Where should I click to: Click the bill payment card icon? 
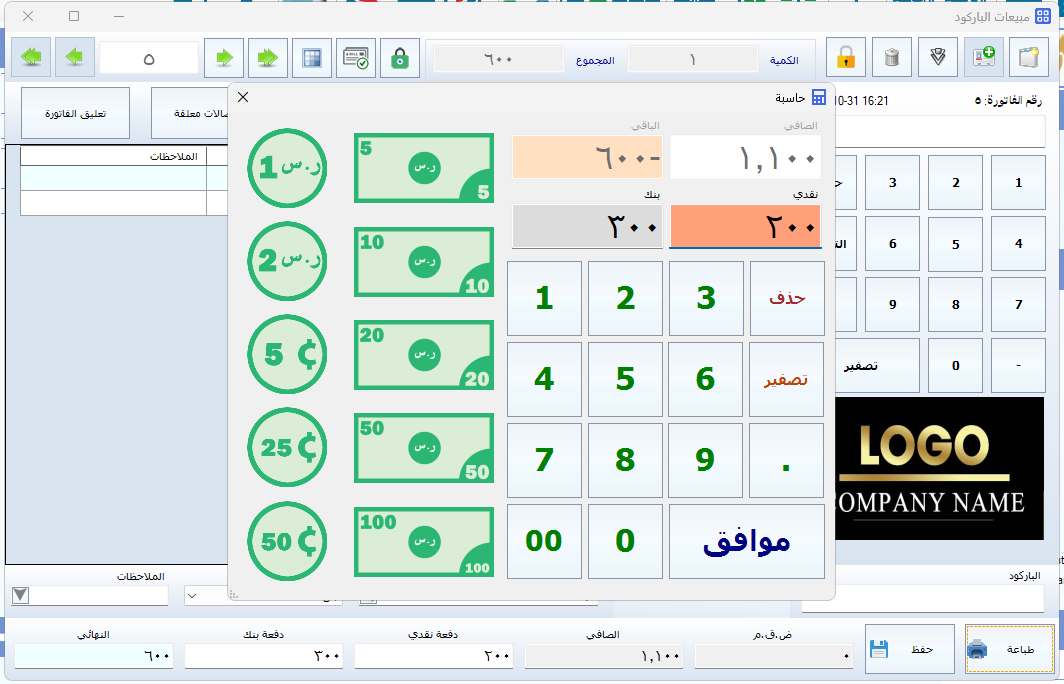pyautogui.click(x=355, y=58)
